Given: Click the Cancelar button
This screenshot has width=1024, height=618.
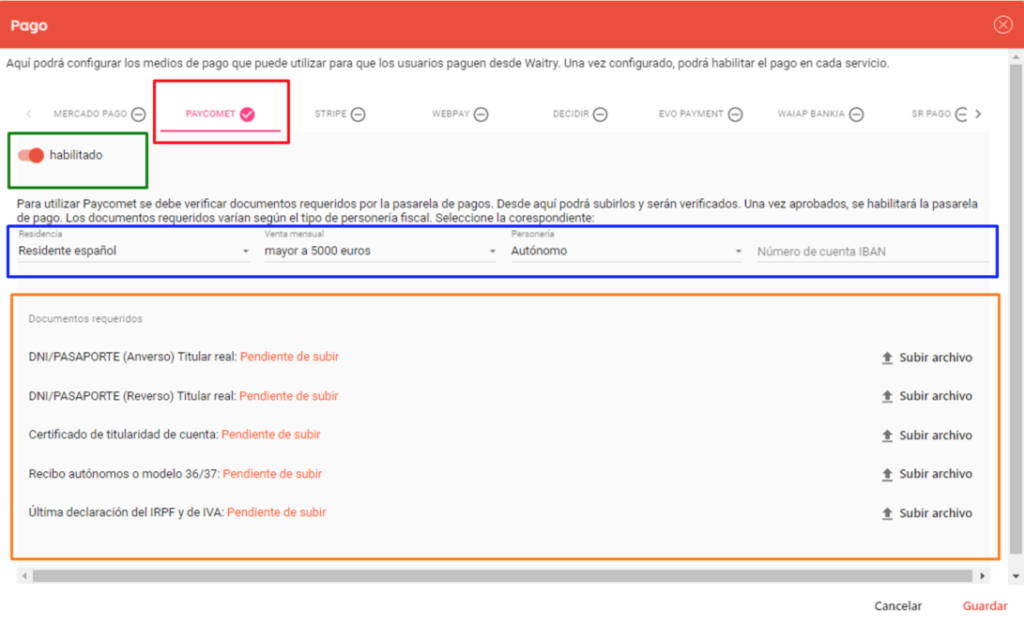Looking at the screenshot, I should coord(898,606).
